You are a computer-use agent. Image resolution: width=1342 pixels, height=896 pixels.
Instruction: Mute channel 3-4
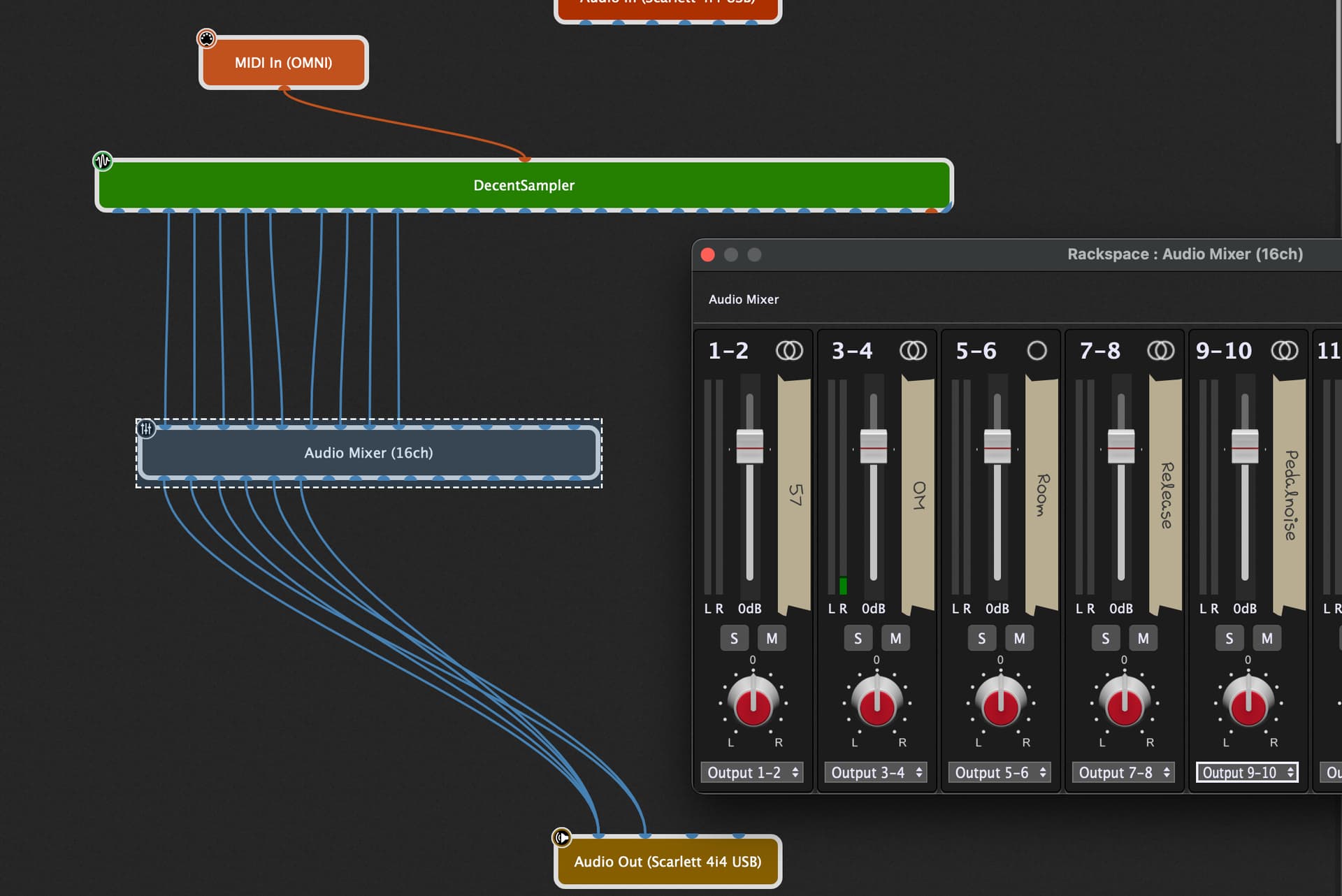895,638
